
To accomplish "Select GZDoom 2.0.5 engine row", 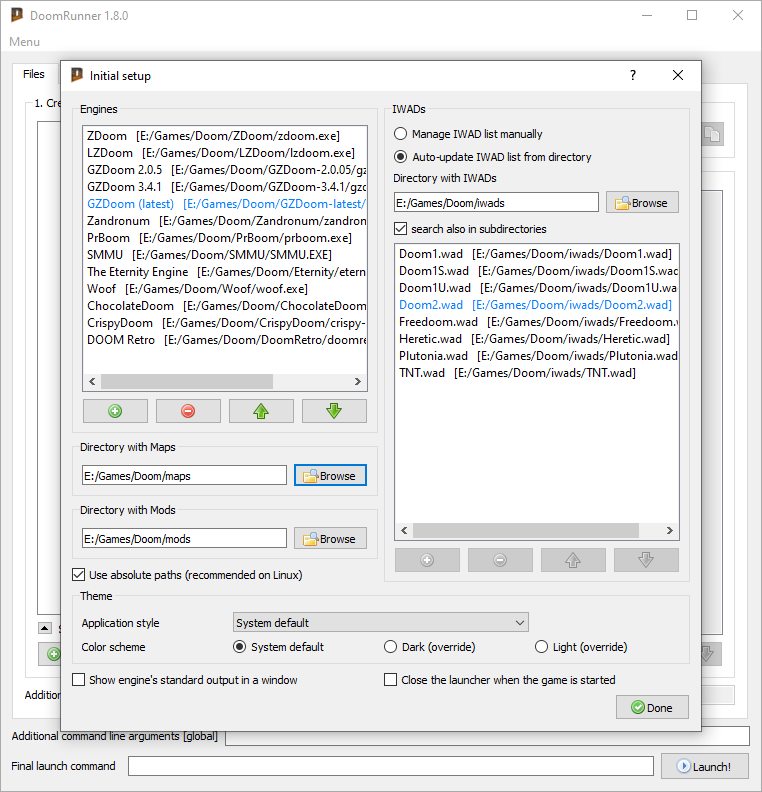I will (225, 170).
